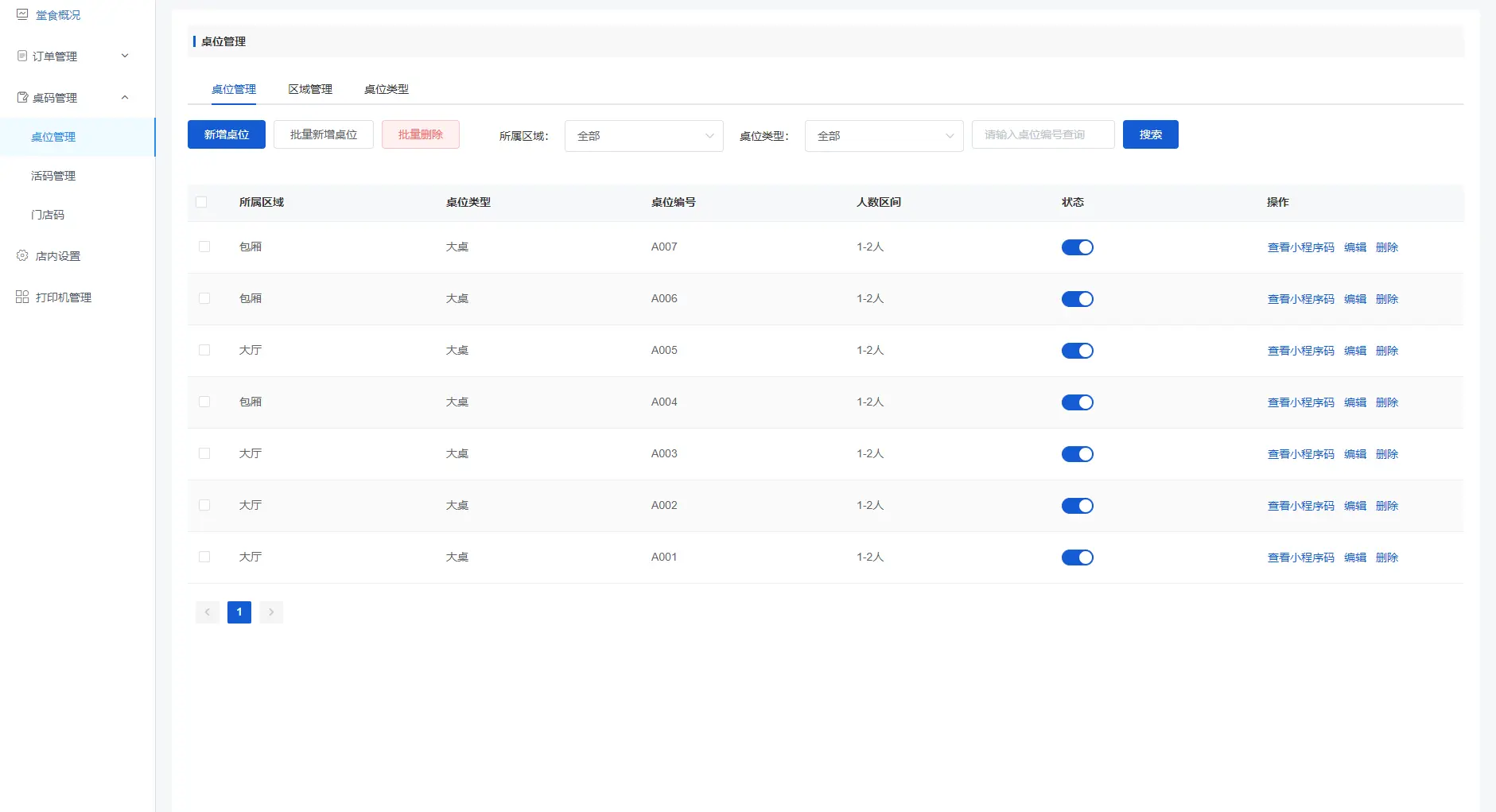Turn off status switch for A003
This screenshot has height=812, width=1496.
coord(1078,454)
